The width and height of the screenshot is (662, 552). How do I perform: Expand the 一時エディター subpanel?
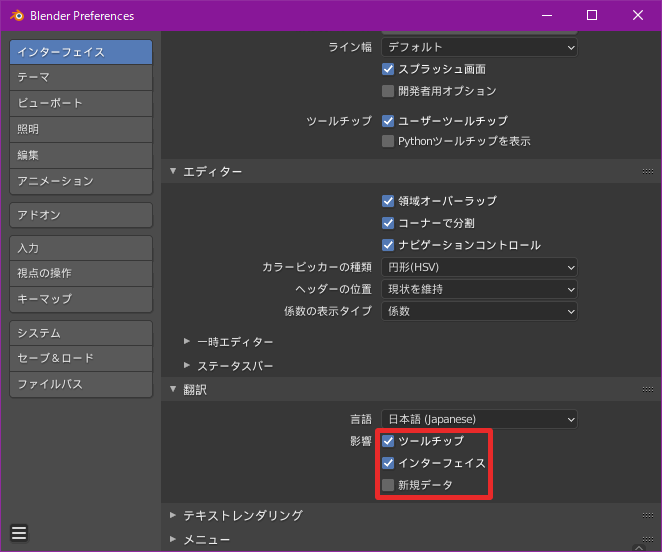(187, 341)
